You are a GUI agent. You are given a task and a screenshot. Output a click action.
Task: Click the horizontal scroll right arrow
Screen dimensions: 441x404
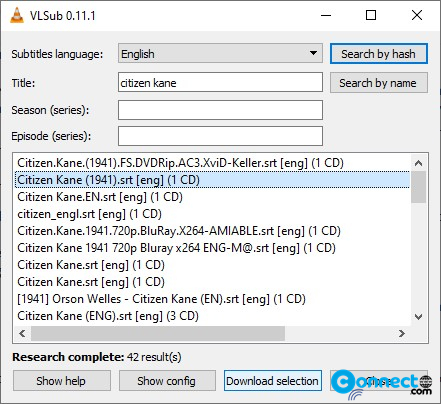[x=402, y=333]
